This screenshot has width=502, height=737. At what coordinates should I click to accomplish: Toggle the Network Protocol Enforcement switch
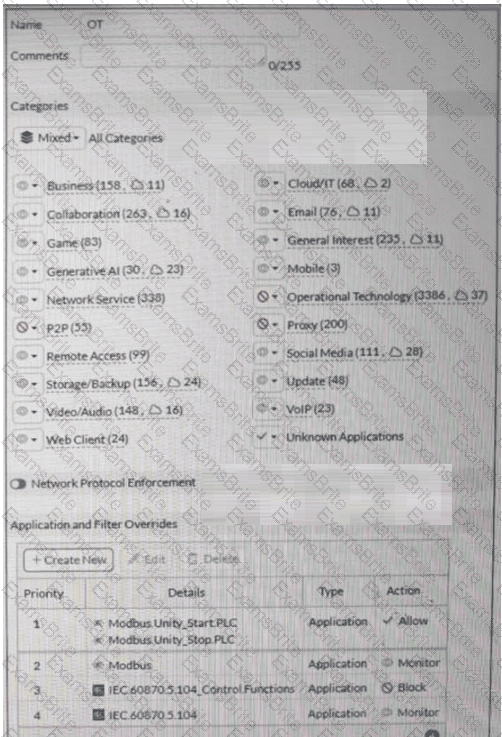click(18, 484)
